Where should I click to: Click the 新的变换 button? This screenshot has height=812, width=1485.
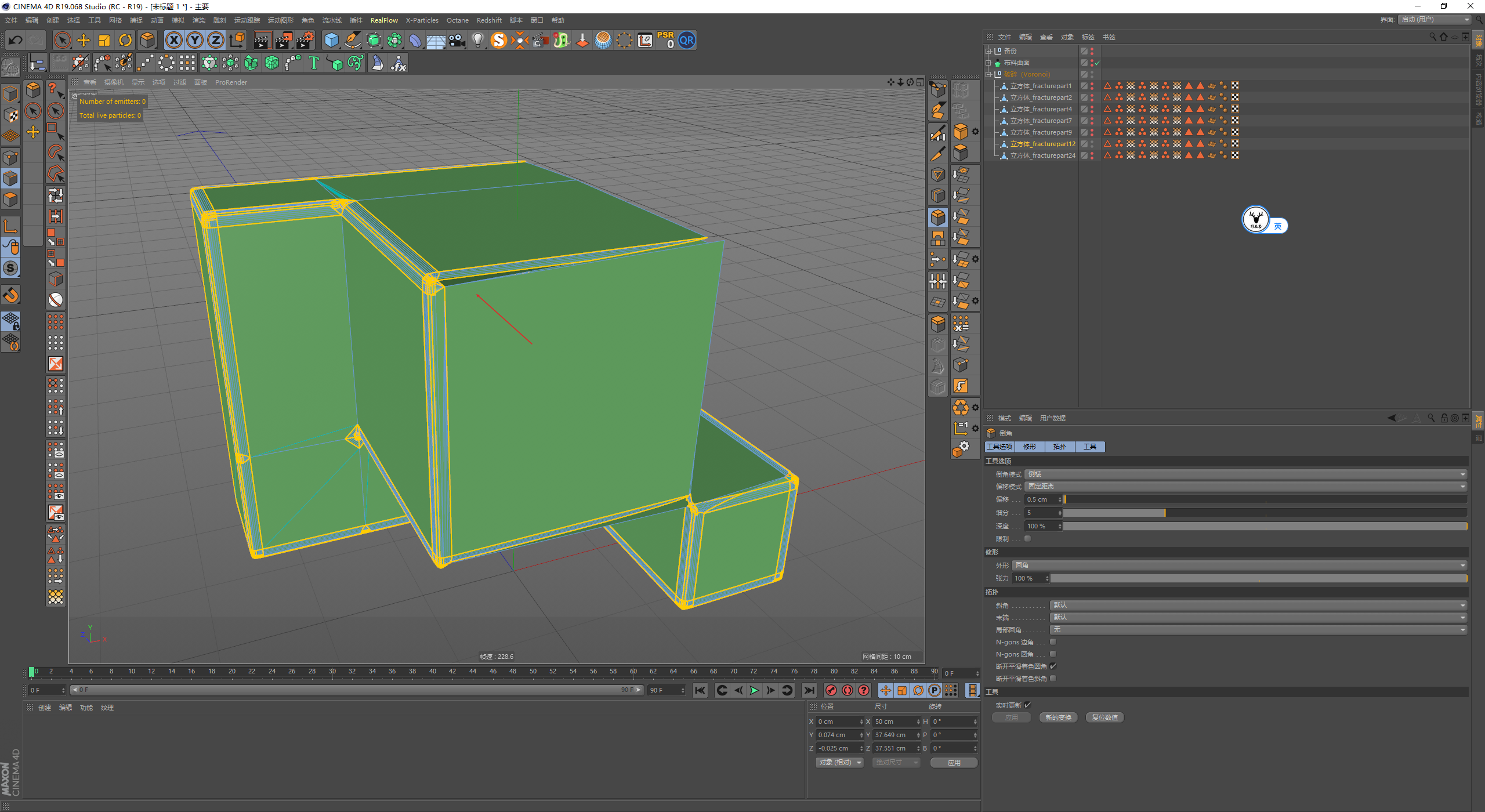tap(1058, 718)
